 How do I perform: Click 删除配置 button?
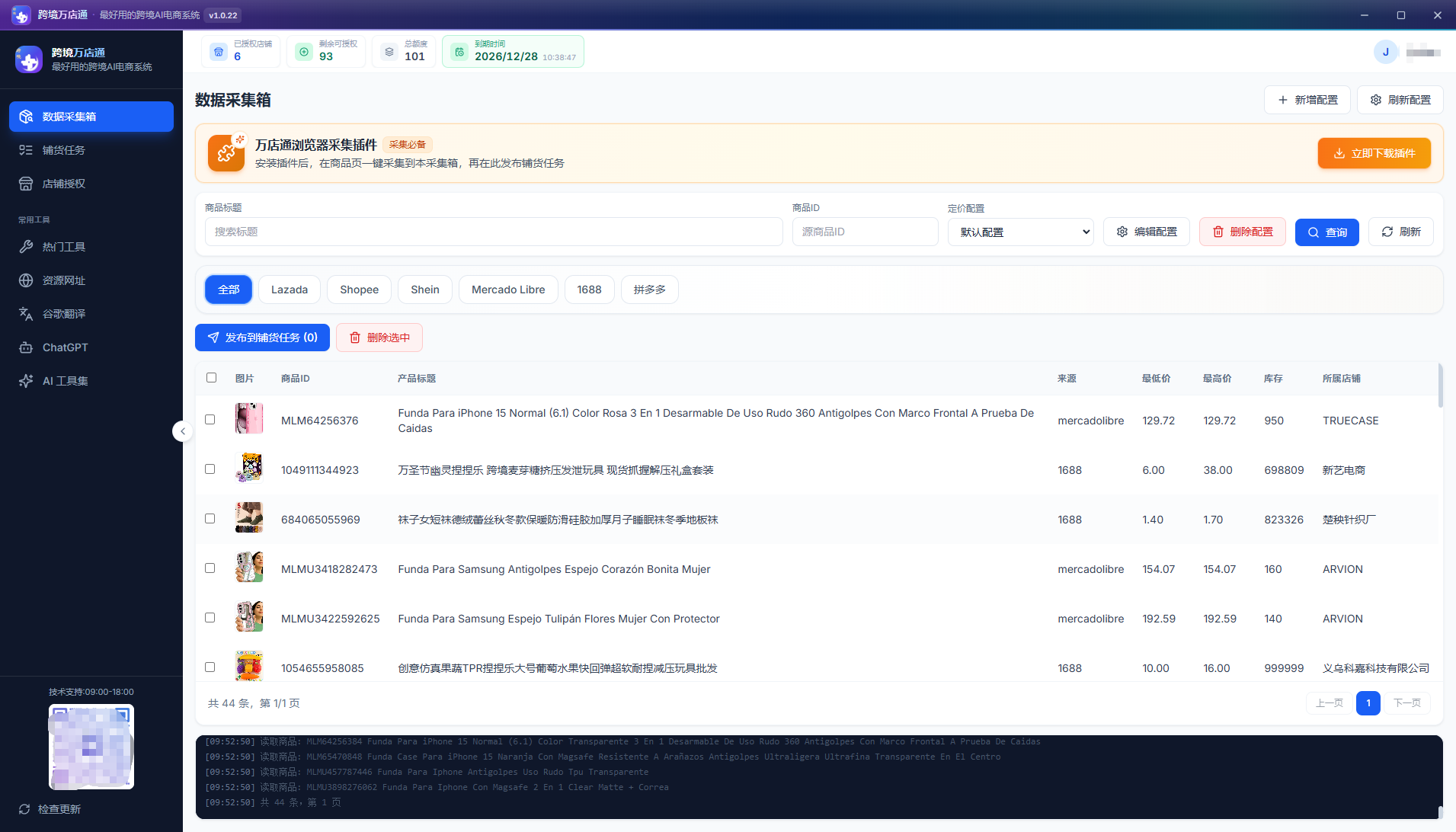point(1243,232)
